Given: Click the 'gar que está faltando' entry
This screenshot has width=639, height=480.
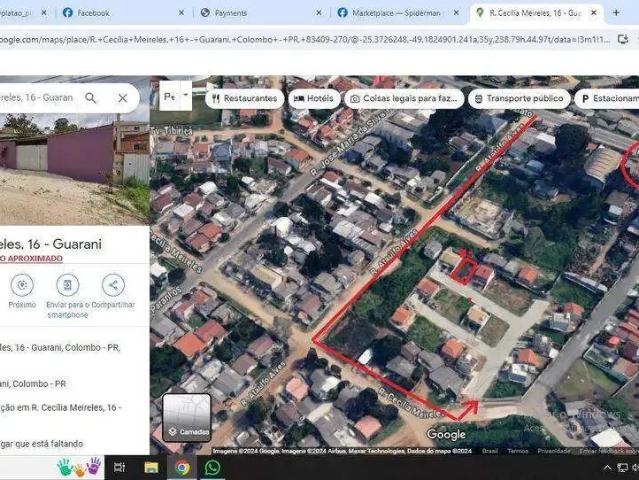Looking at the screenshot, I should (42, 444).
